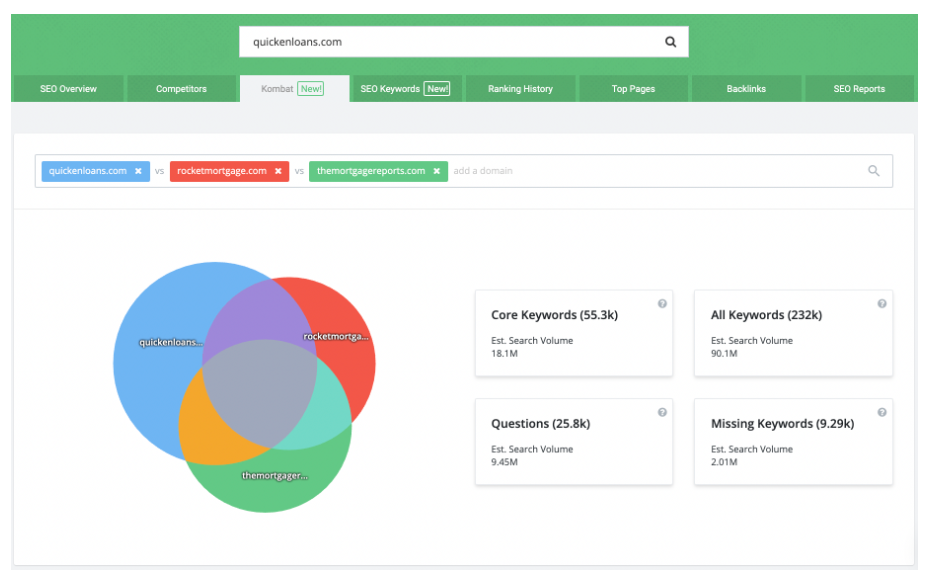Go to the SEO Reports tab
Screen dimensions: 925x575
(859, 88)
